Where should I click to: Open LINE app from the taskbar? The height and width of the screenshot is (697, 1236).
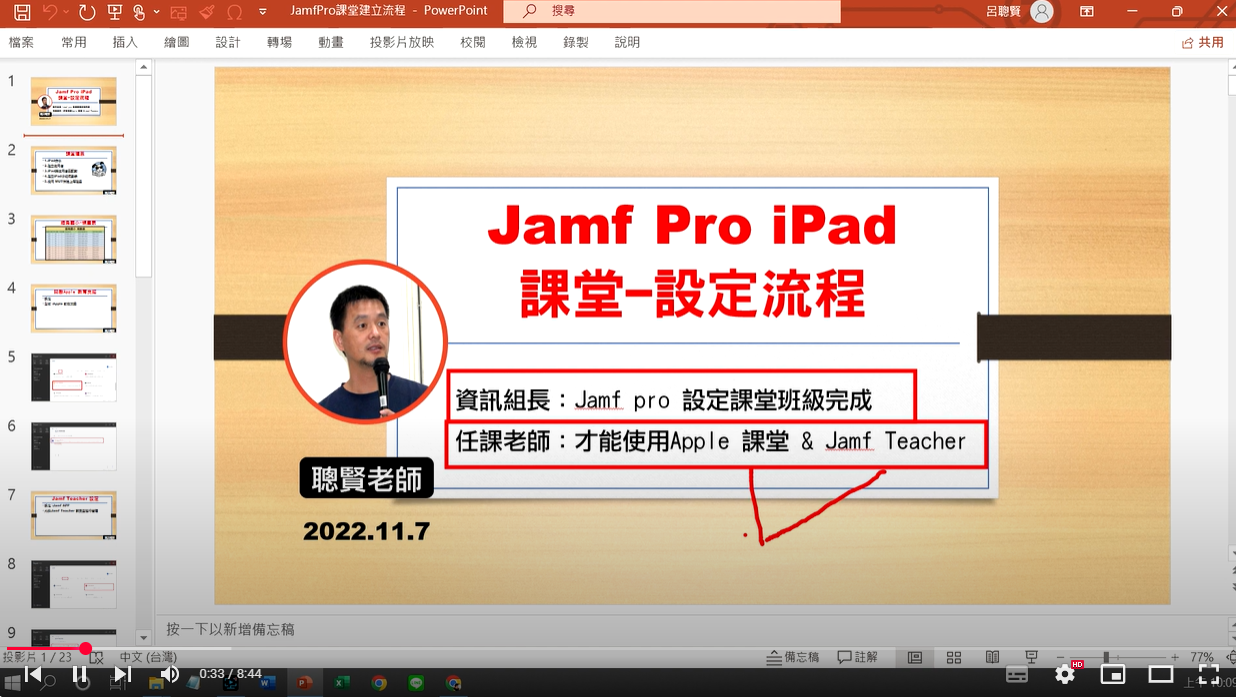click(x=416, y=683)
